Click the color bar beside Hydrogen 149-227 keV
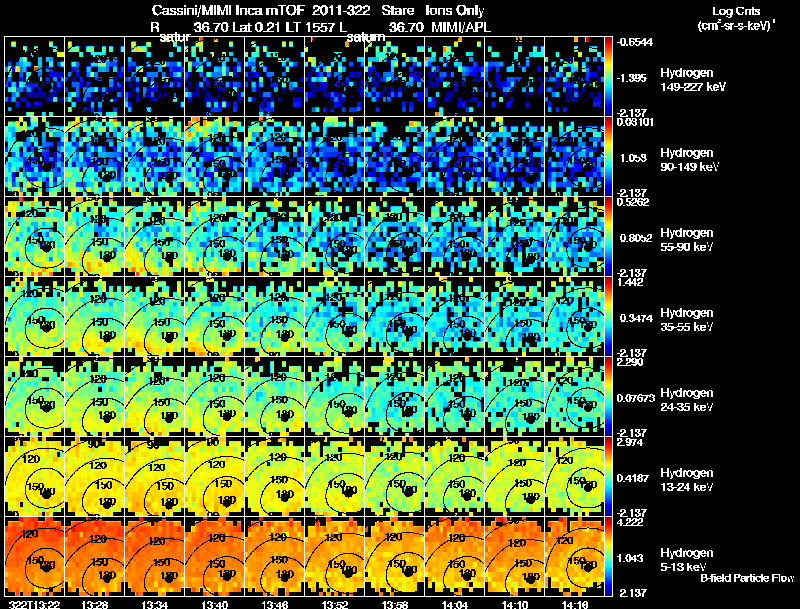Screen dimensions: 800x609 (x=608, y=77)
